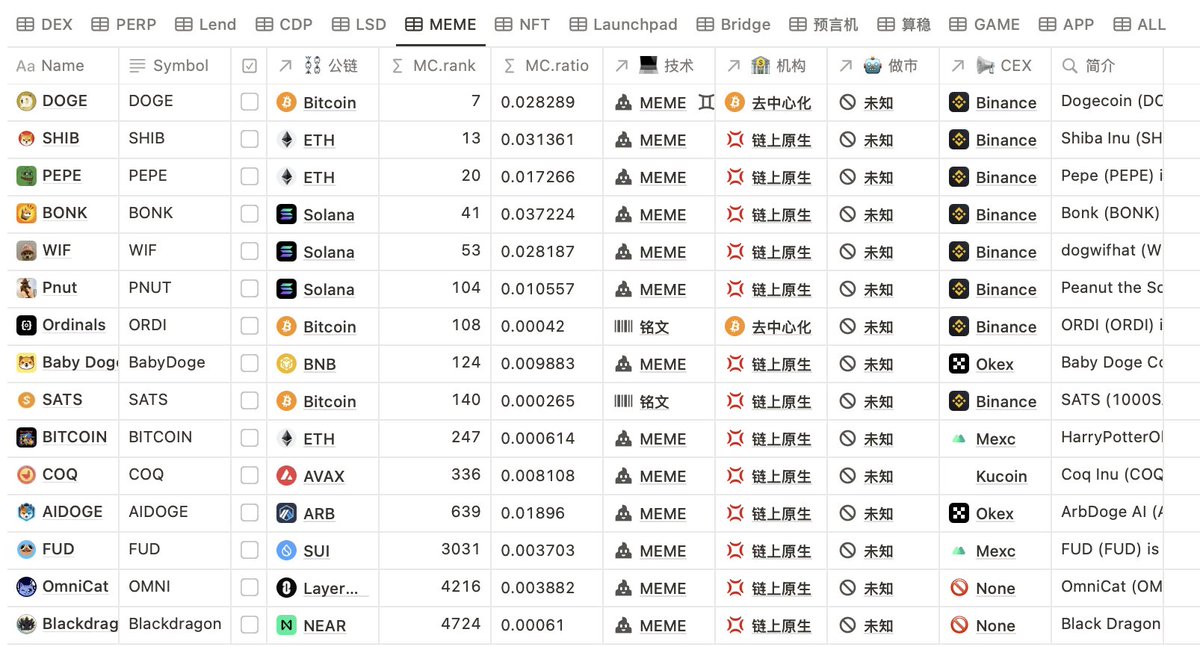Viewport: 1200px width, 647px height.
Task: Tick the checkbox in COQ row
Action: click(249, 475)
